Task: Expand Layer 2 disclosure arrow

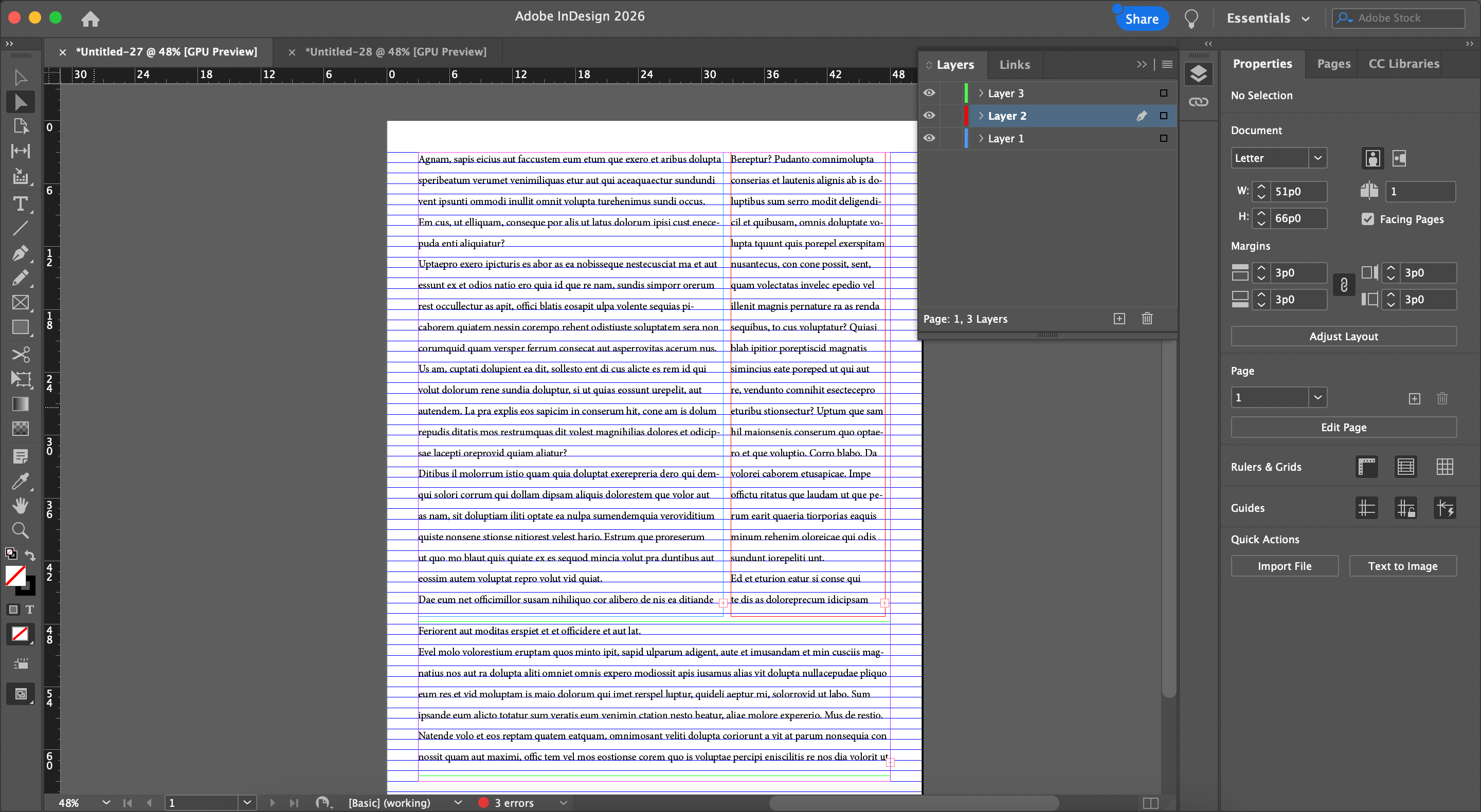Action: coord(981,116)
